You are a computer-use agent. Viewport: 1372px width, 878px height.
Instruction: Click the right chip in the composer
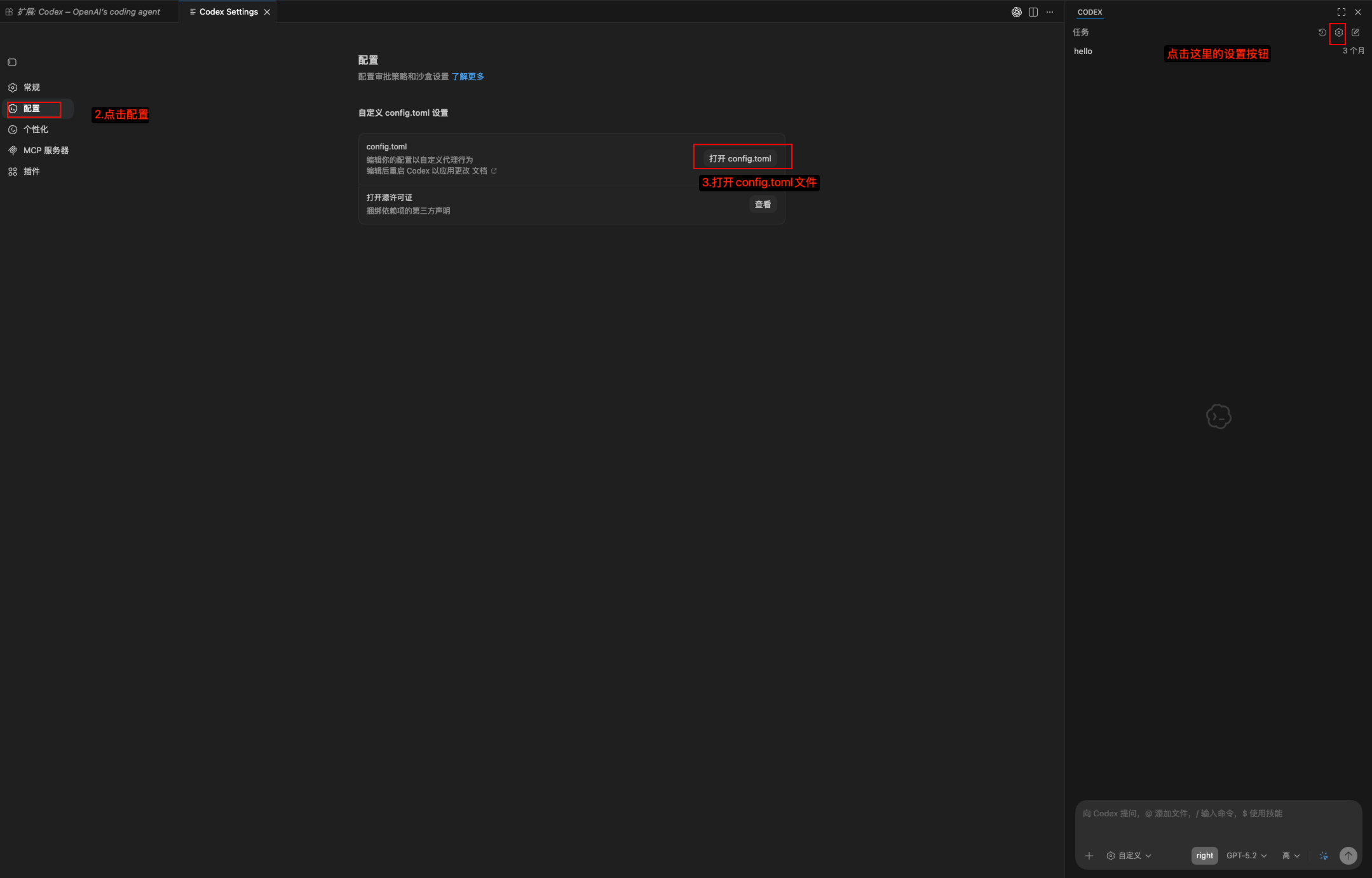(1205, 856)
